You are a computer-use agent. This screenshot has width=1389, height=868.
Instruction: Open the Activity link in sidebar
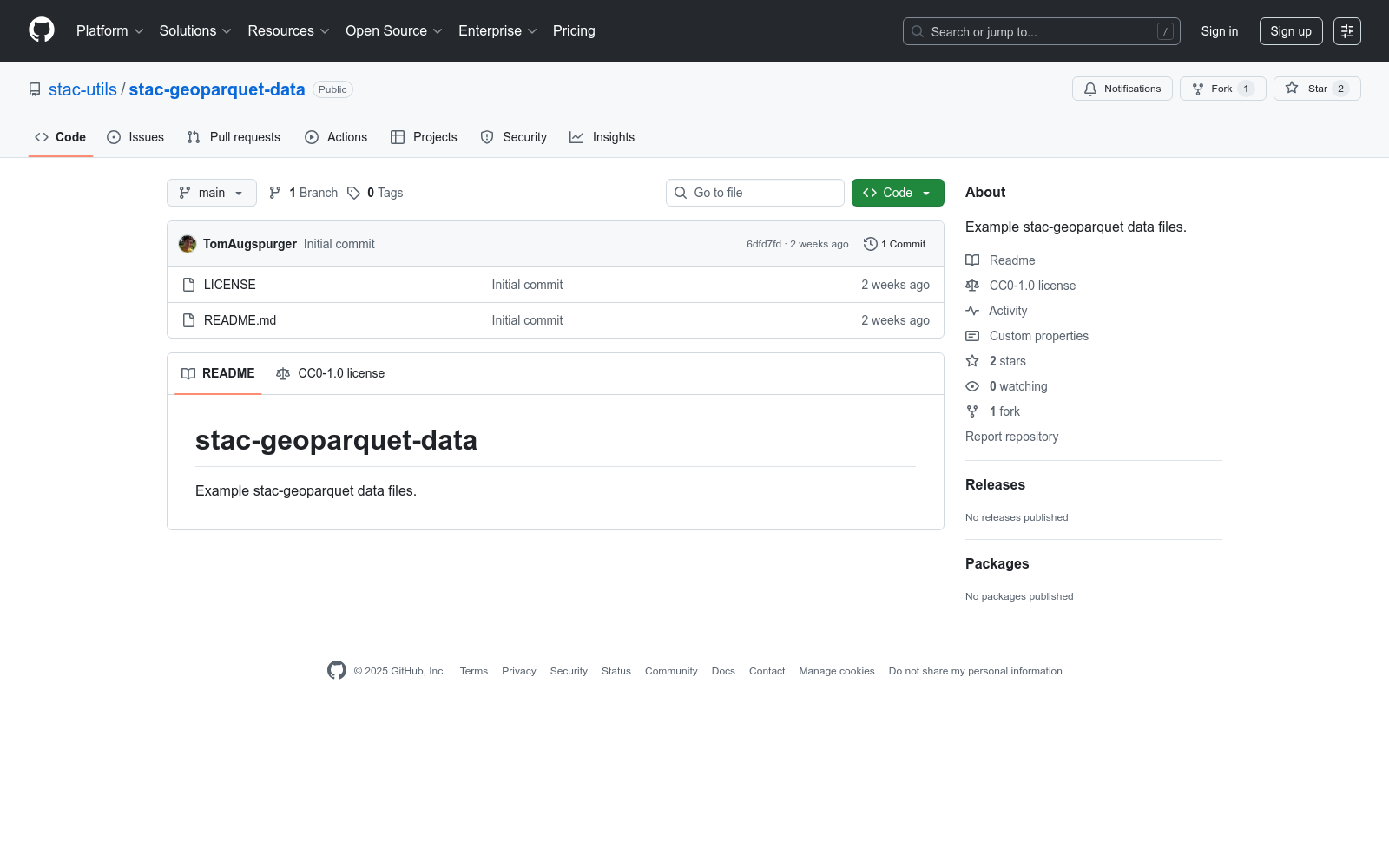(x=997, y=311)
